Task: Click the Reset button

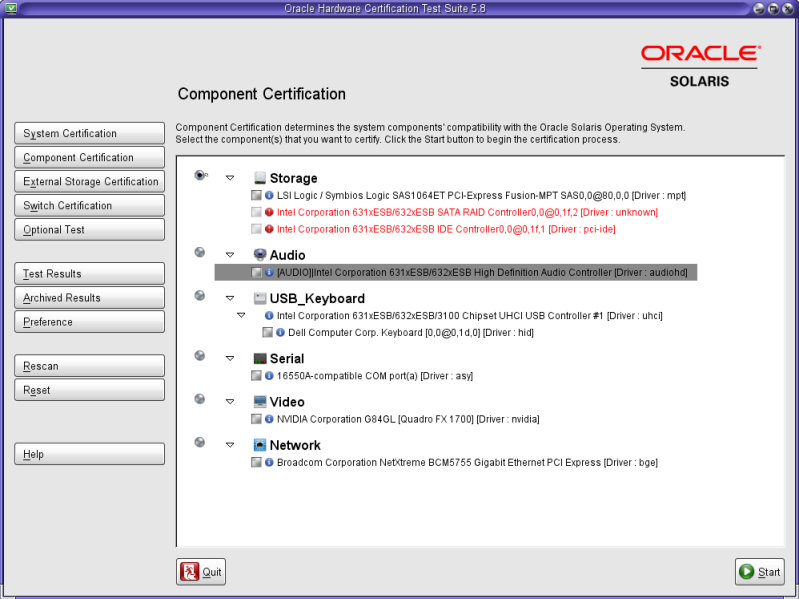Action: click(90, 390)
